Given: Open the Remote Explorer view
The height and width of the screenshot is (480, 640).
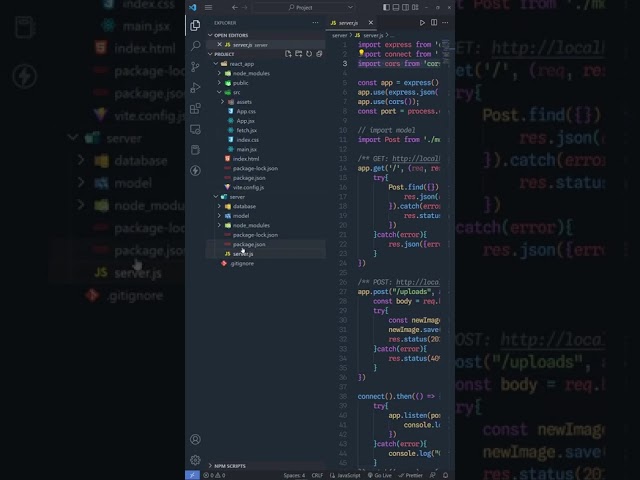Looking at the screenshot, I should (195, 129).
